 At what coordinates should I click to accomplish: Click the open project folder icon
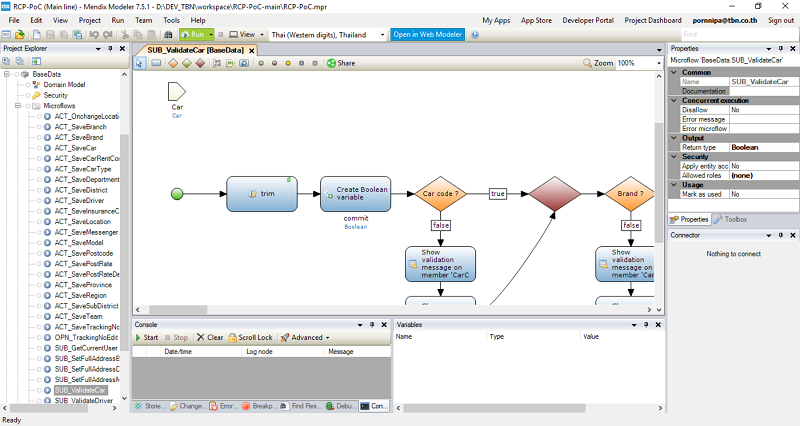(x=19, y=35)
